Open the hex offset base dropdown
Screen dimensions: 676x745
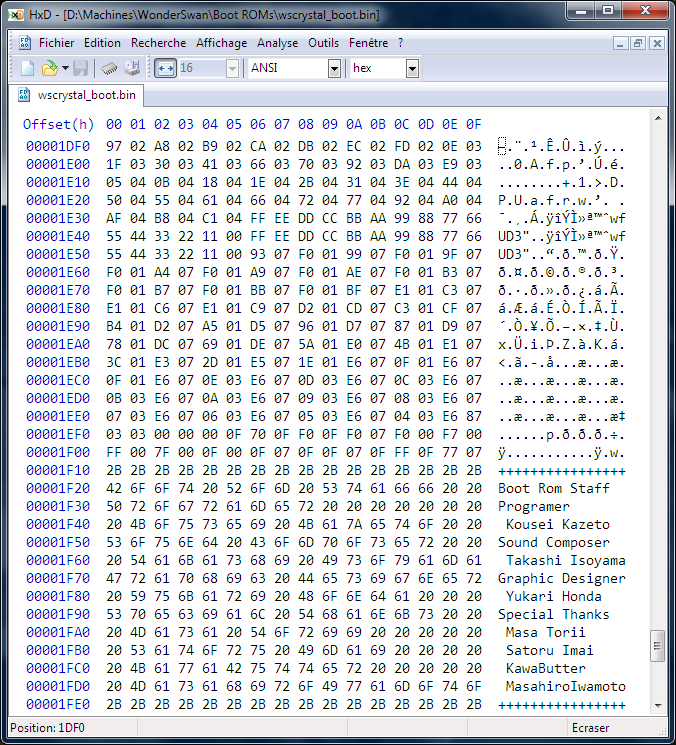point(412,68)
